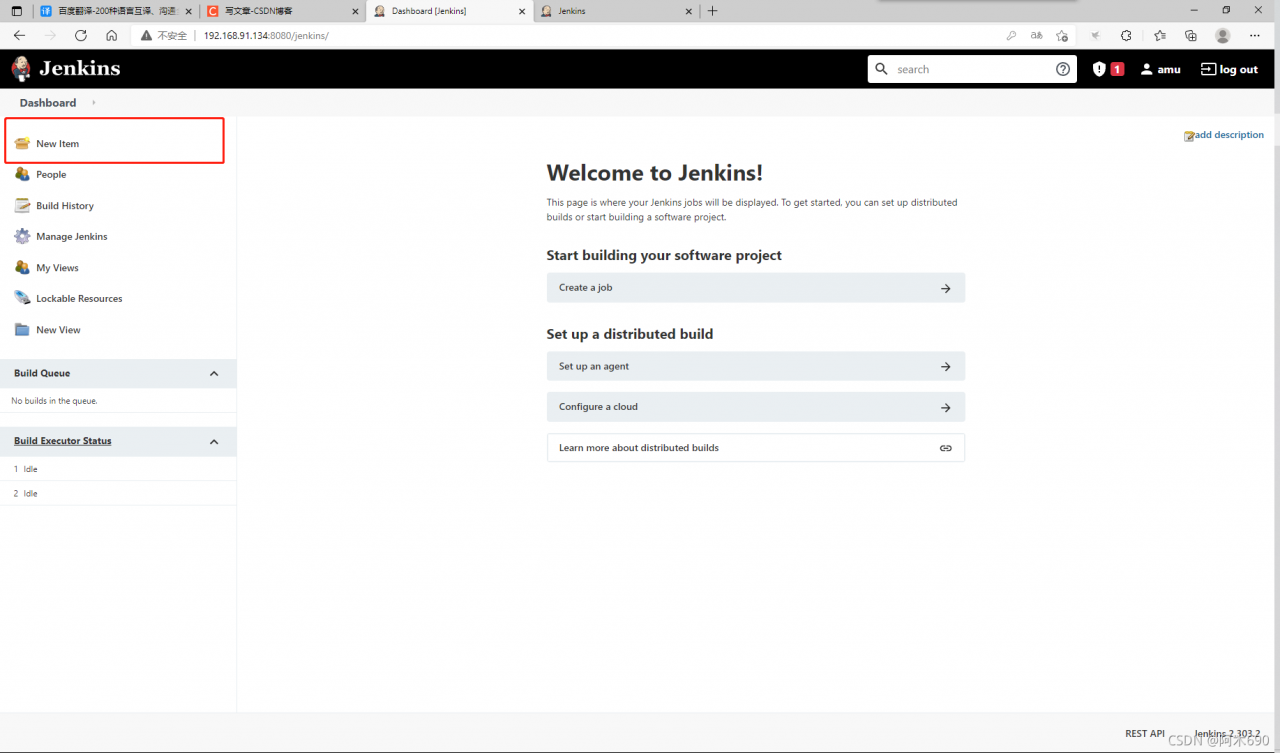The height and width of the screenshot is (753, 1280).
Task: Click "No builds in the queue." text
Action: (54, 401)
